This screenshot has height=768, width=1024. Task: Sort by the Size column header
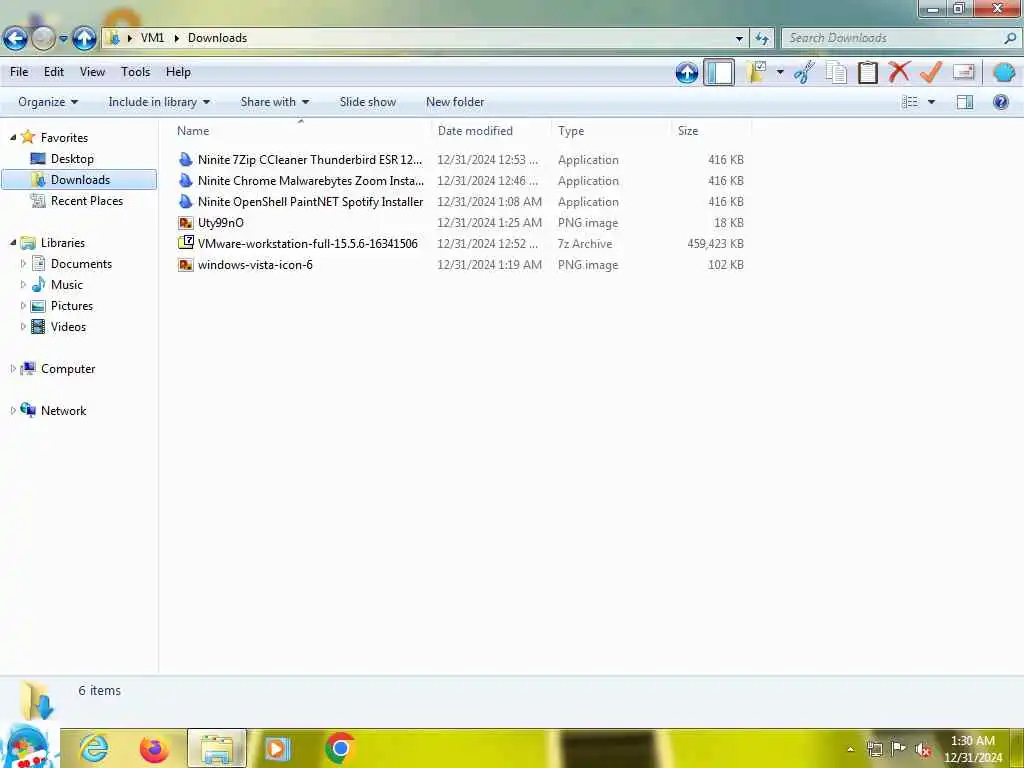coord(711,131)
